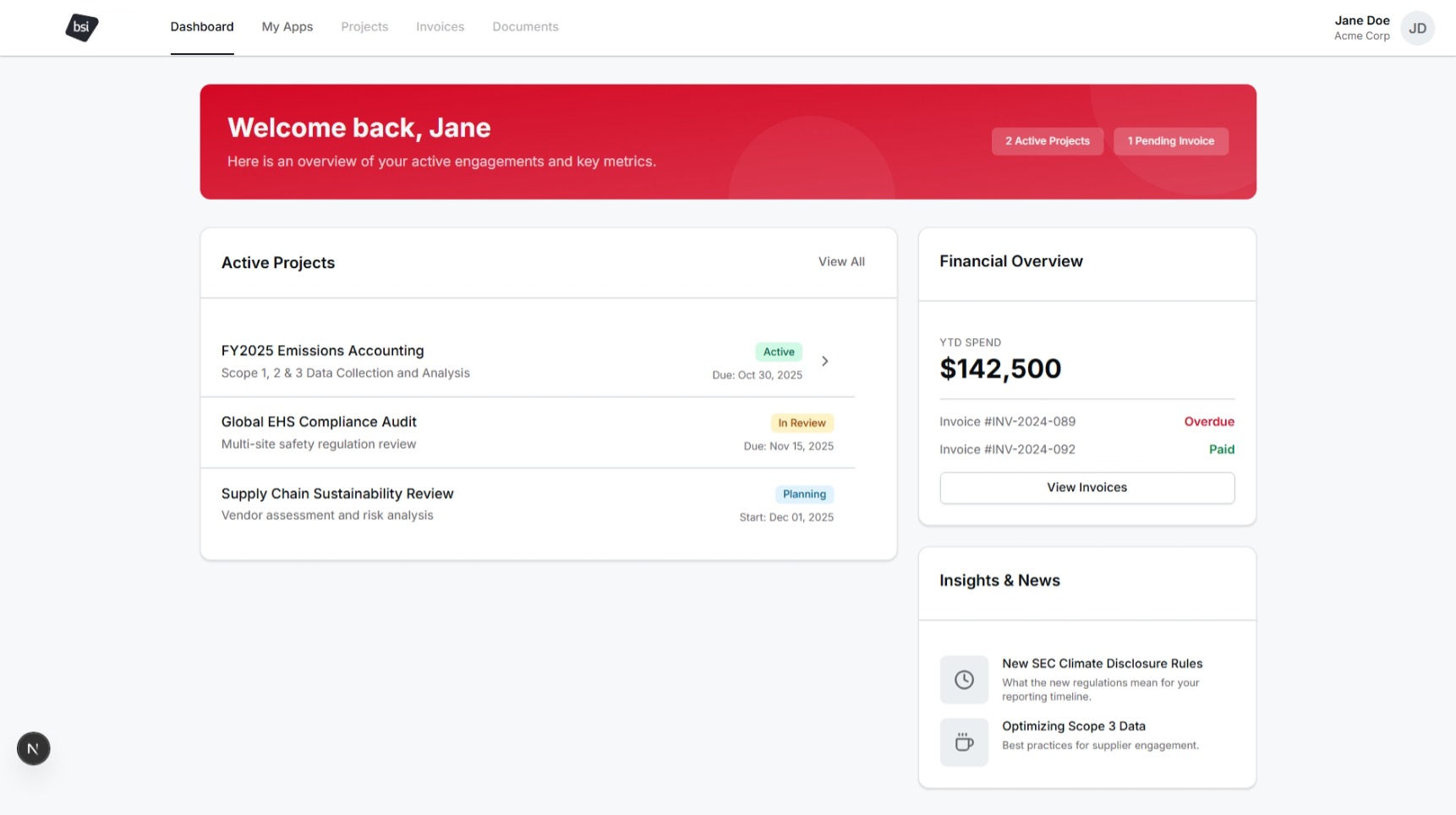
Task: Switch to the Invoices tab
Action: point(439,26)
